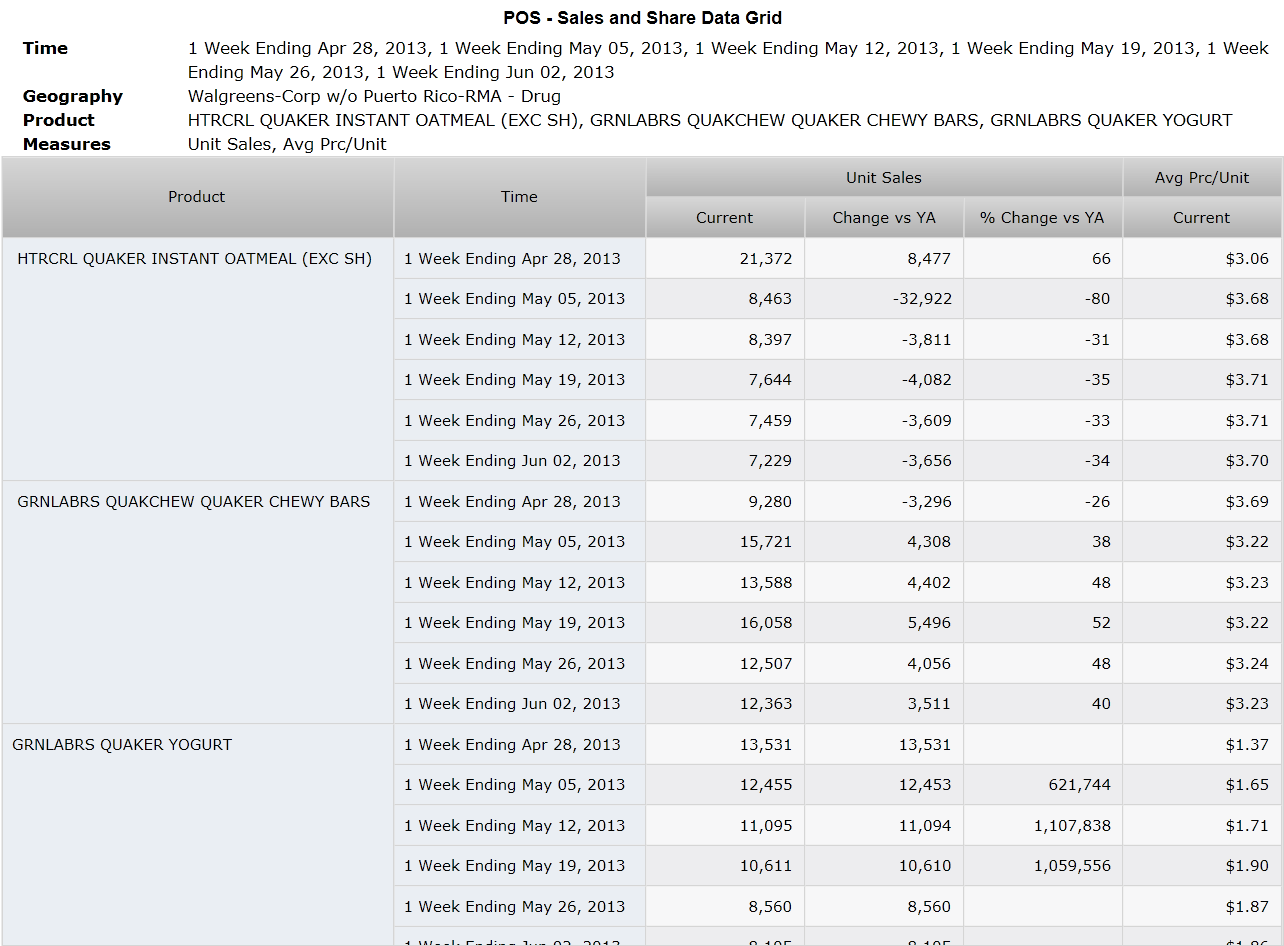1284x946 pixels.
Task: Click the $3.24 average price cell
Action: point(1202,663)
